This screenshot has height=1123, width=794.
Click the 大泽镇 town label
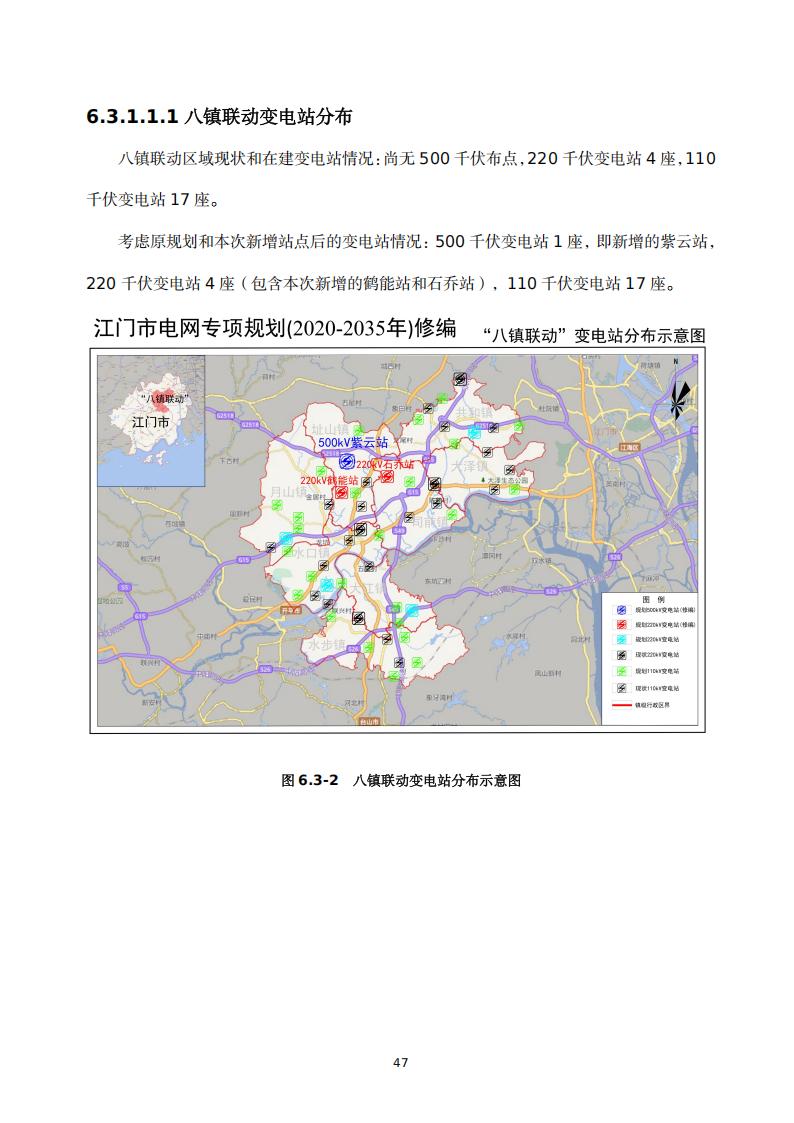(x=469, y=466)
